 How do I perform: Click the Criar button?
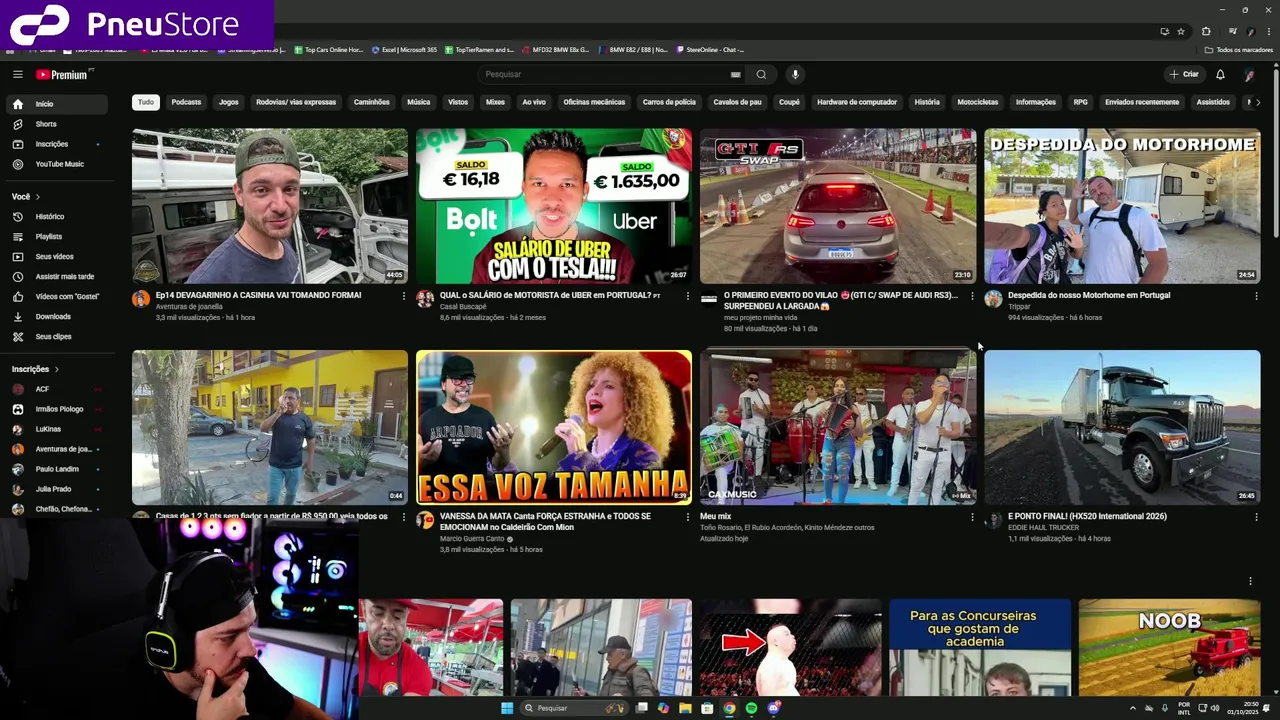point(1184,74)
